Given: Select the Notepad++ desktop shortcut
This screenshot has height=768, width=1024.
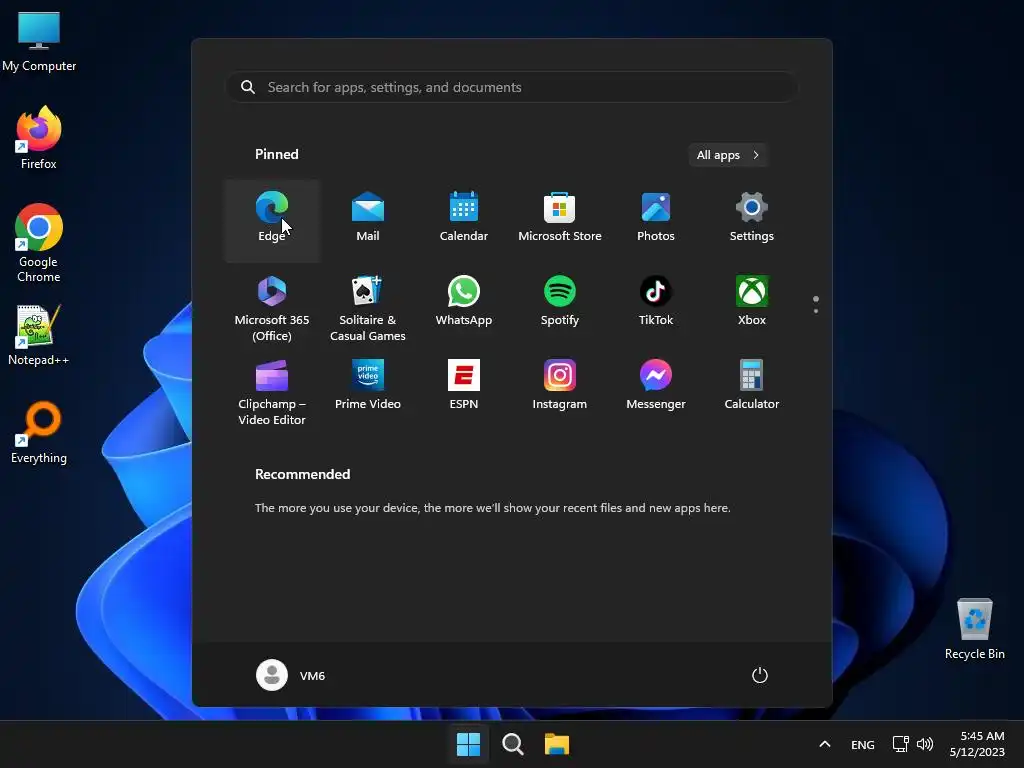Looking at the screenshot, I should tap(39, 335).
